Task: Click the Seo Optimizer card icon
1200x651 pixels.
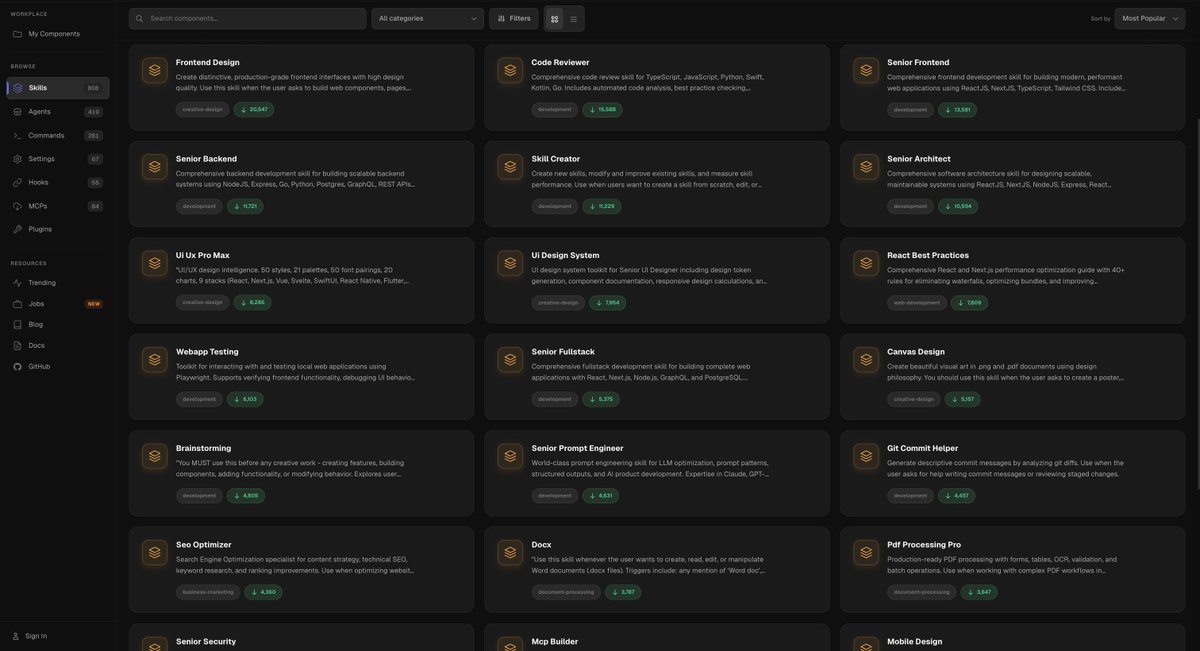Action: 154,553
